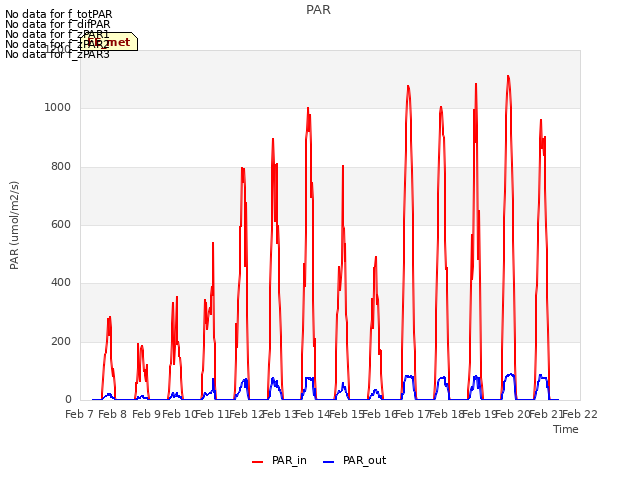The height and width of the screenshot is (480, 640).
Task: Click the Feb 9 x-axis tick label
Action: click(x=146, y=415)
